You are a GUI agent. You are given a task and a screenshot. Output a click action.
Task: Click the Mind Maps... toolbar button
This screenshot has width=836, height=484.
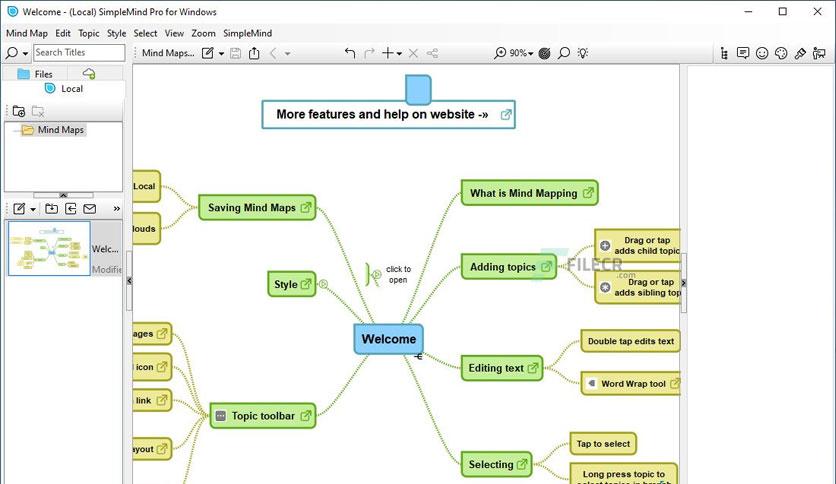pos(168,53)
